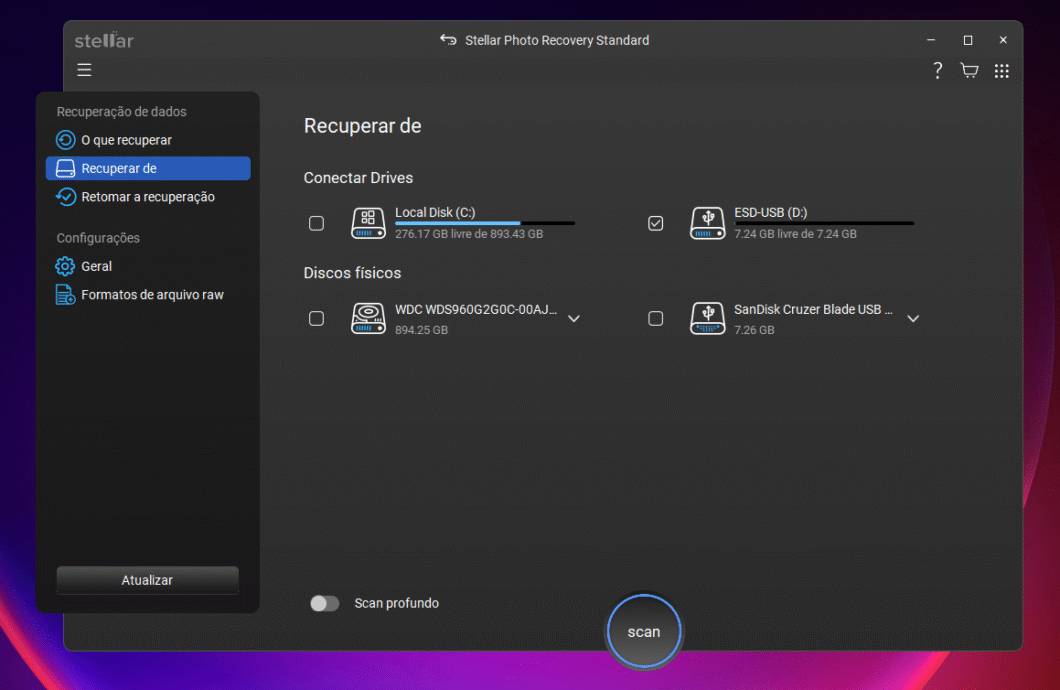Click the ESD-USB (D:) drive icon

(x=707, y=223)
